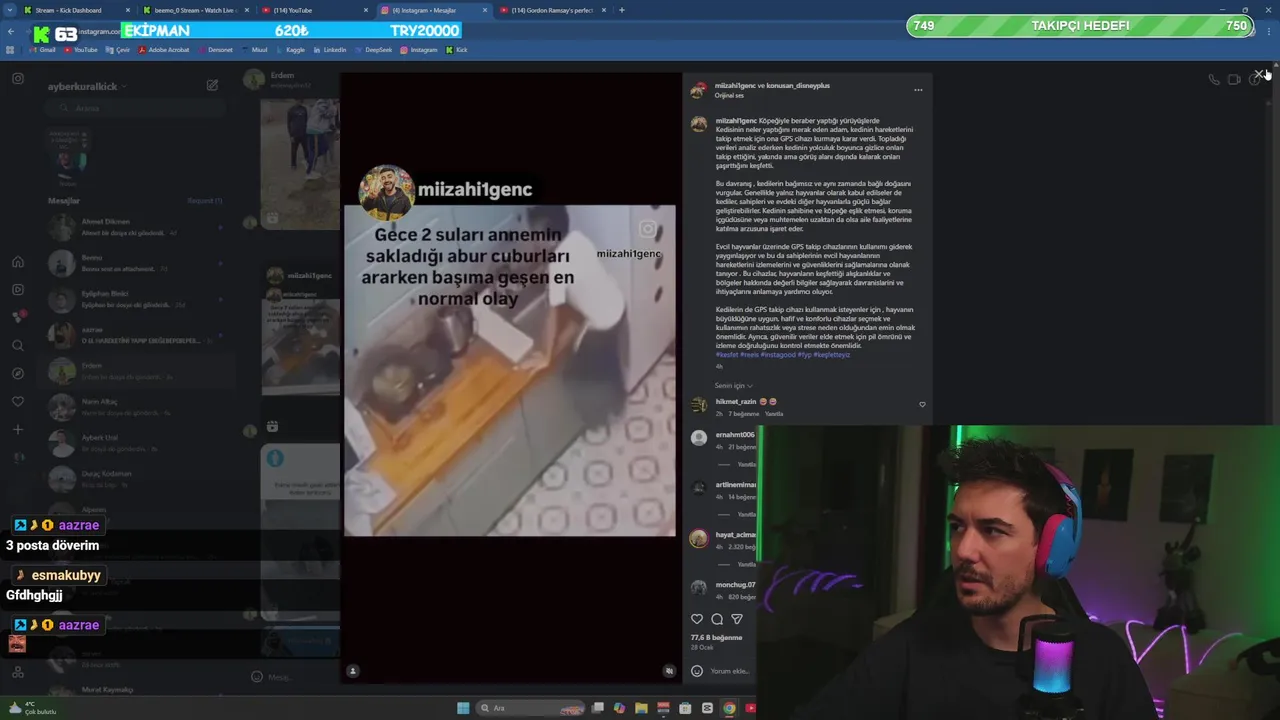This screenshot has height=720, width=1280.
Task: Open a new browser tab
Action: tap(622, 10)
